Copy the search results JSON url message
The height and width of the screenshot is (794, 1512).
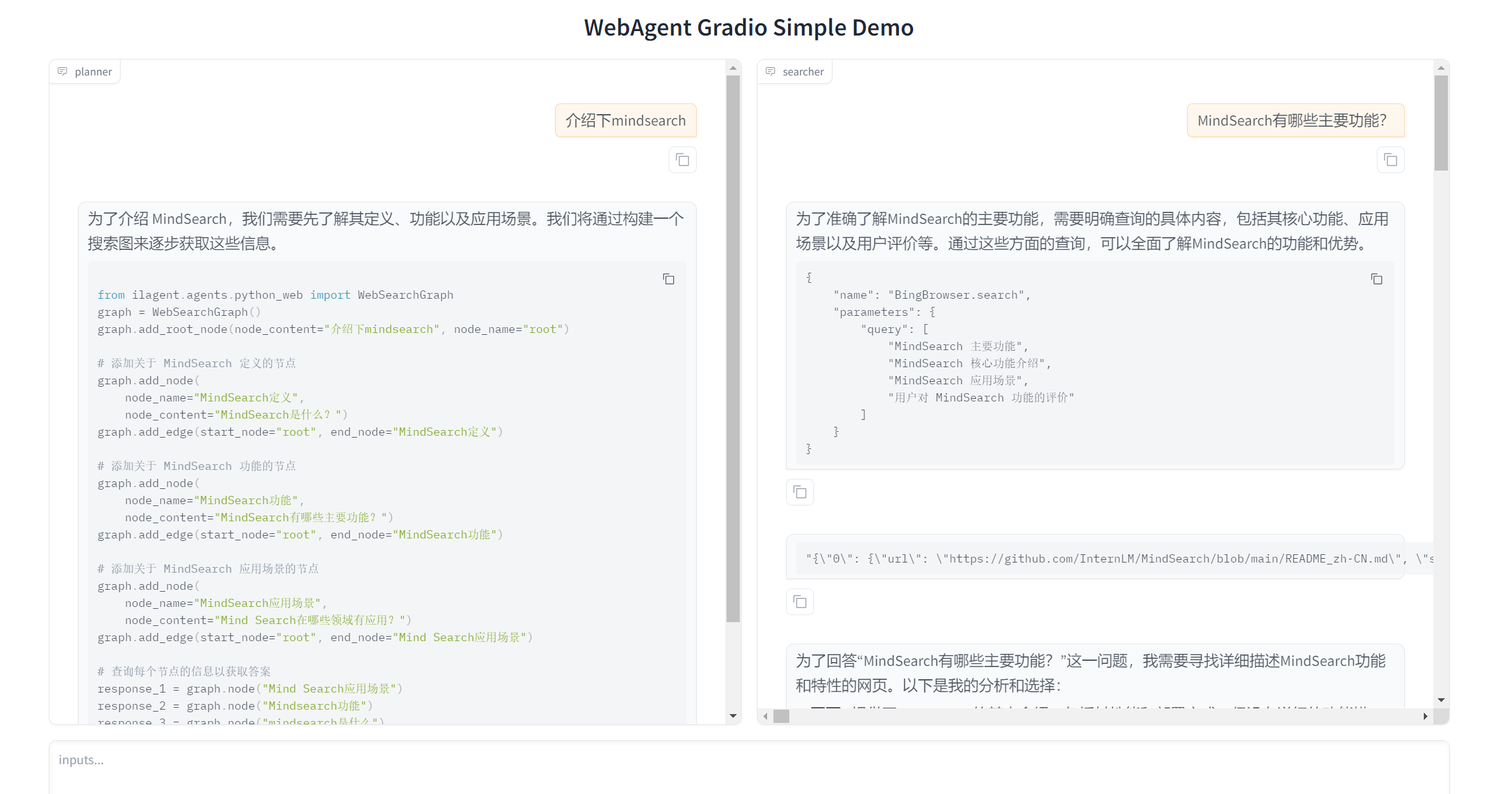click(x=800, y=602)
